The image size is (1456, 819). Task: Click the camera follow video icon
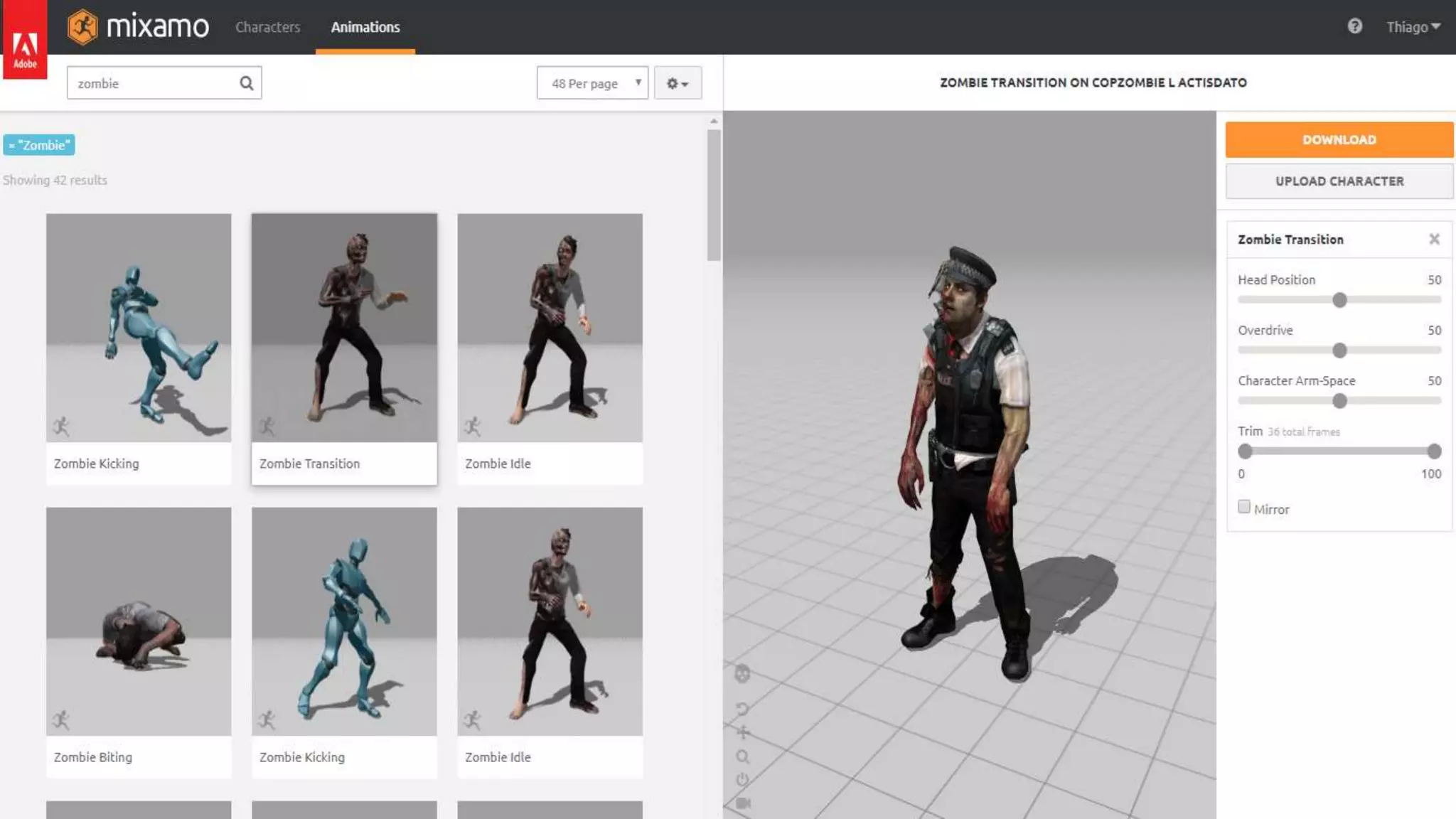pos(743,803)
